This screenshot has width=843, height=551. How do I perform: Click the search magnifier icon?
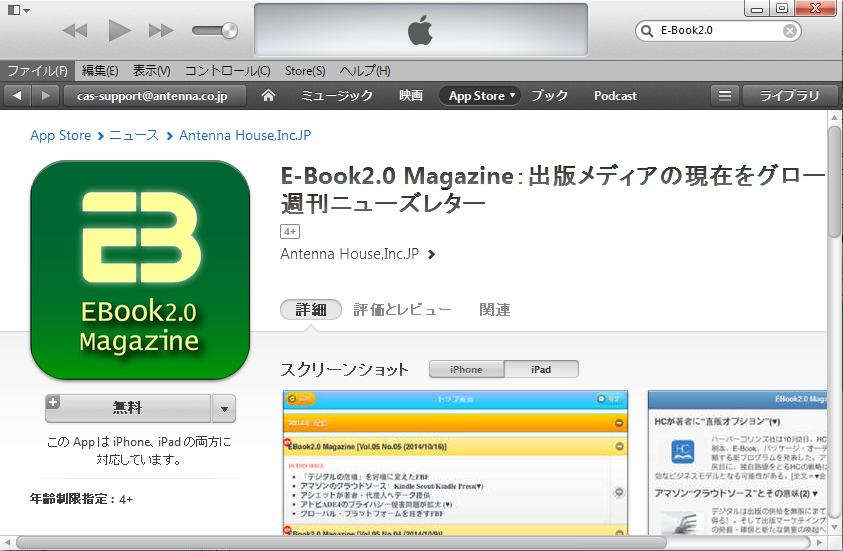pos(647,31)
